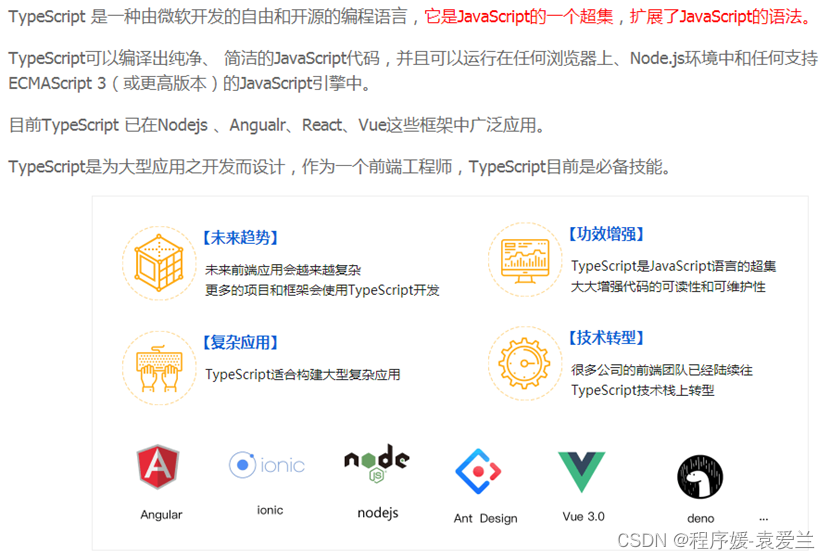Viewport: 830px width, 559px height.
Task: Click the ionic logo
Action: pos(267,465)
